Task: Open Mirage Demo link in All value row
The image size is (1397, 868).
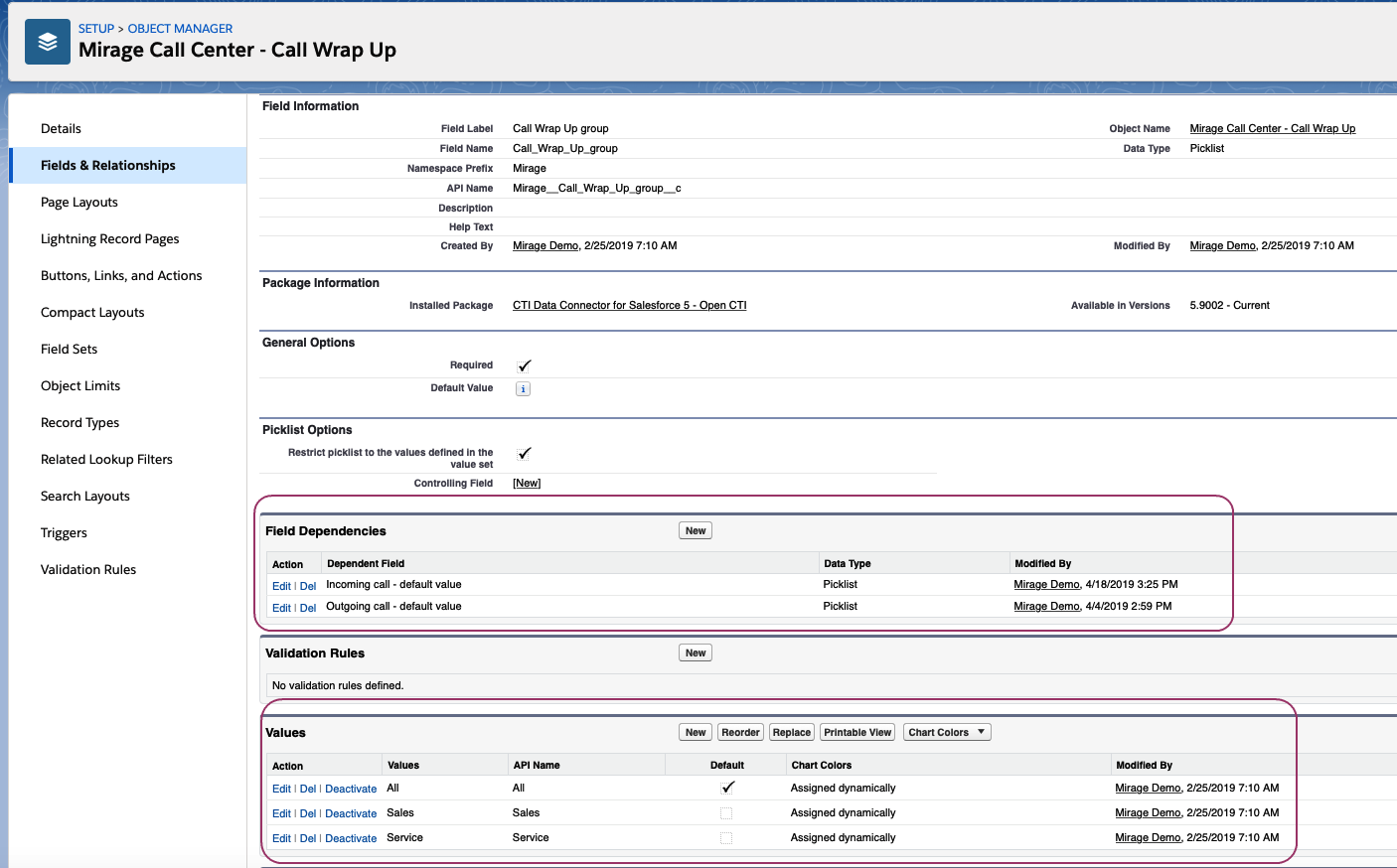Action: coord(1148,789)
